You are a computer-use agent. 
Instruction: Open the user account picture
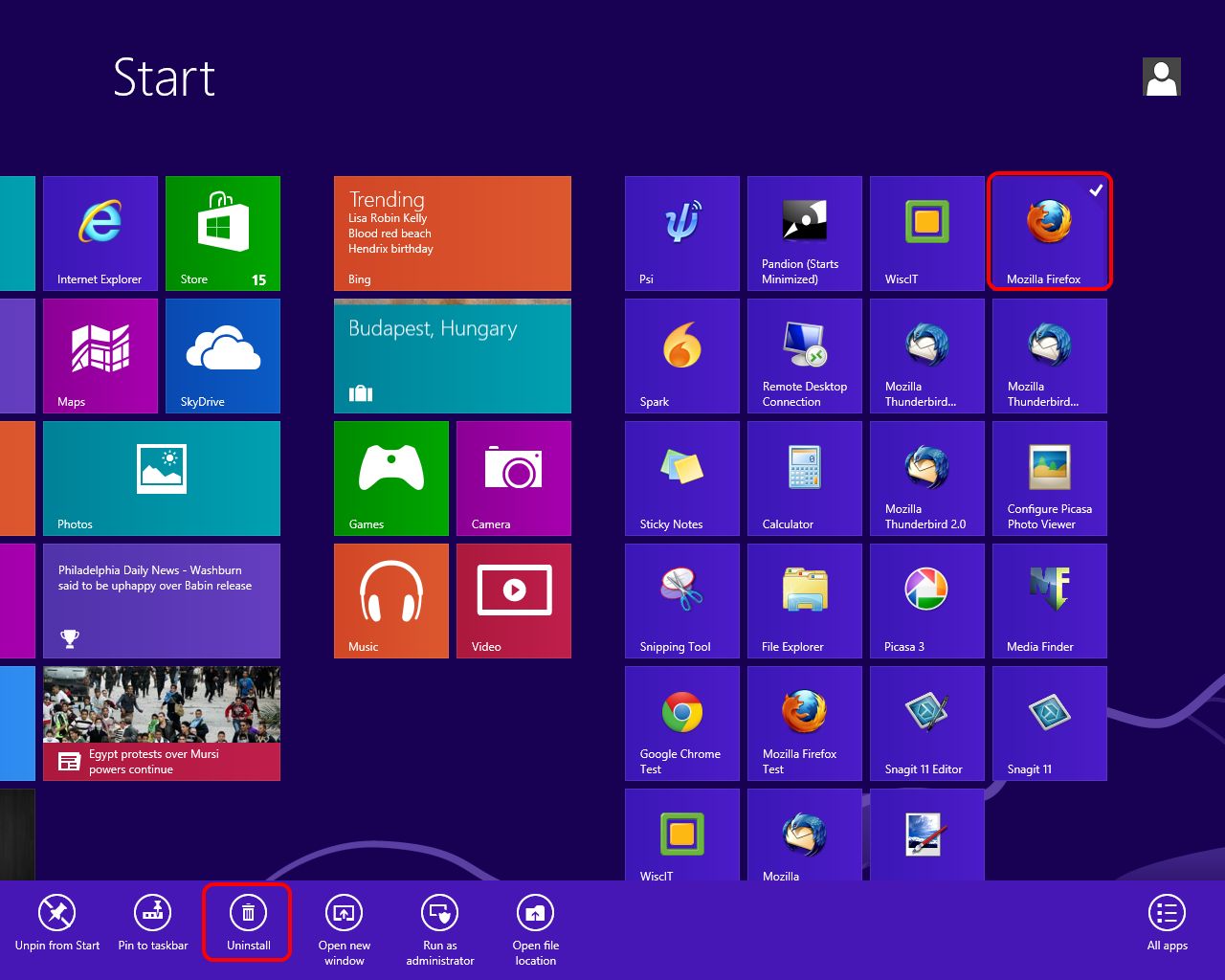[1162, 77]
